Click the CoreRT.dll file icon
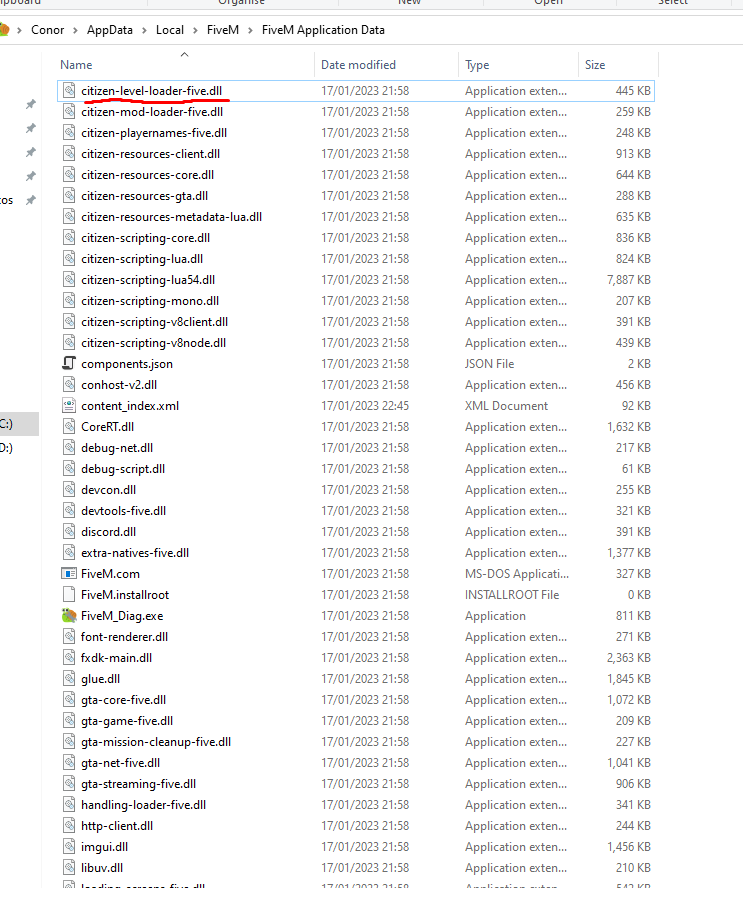 tap(69, 427)
